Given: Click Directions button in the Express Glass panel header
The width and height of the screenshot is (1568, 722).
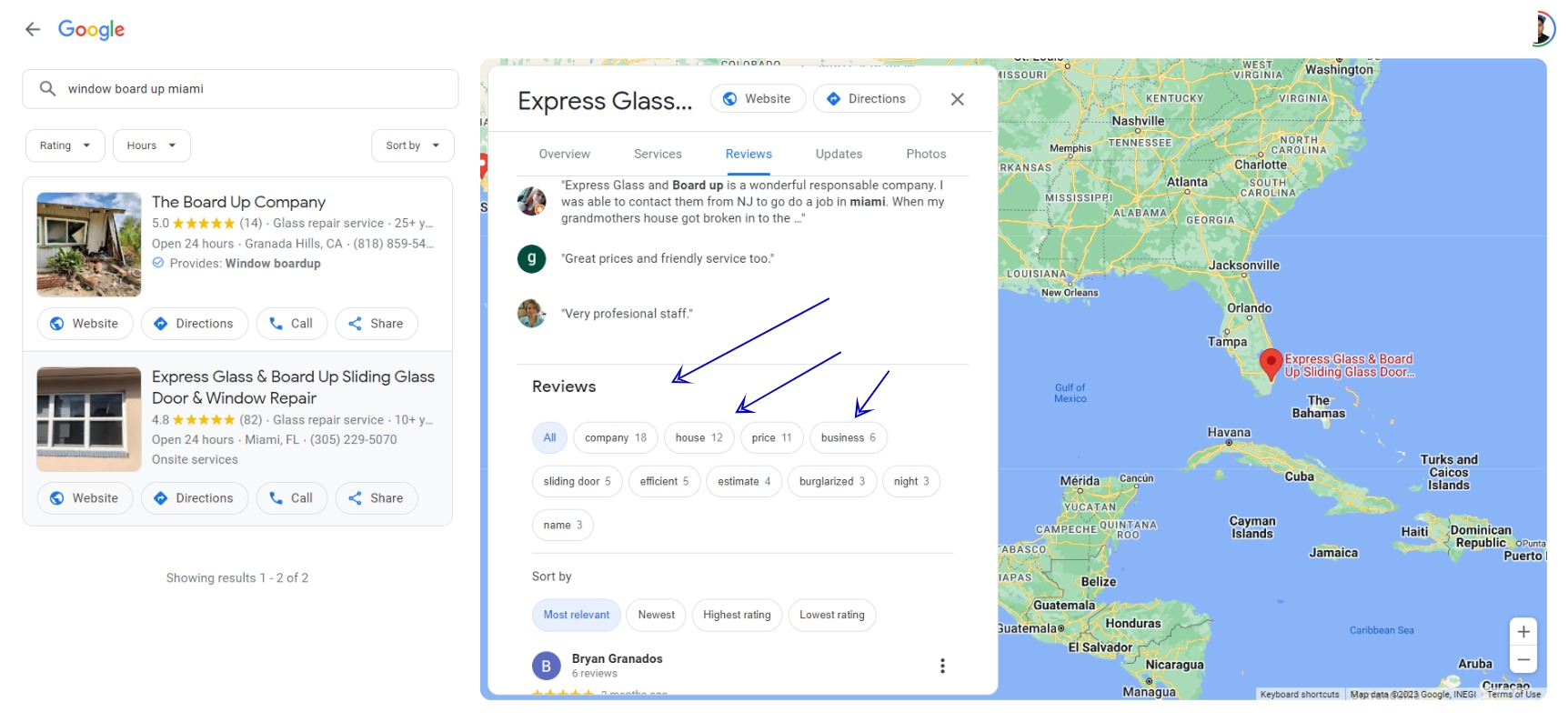Looking at the screenshot, I should tap(867, 99).
